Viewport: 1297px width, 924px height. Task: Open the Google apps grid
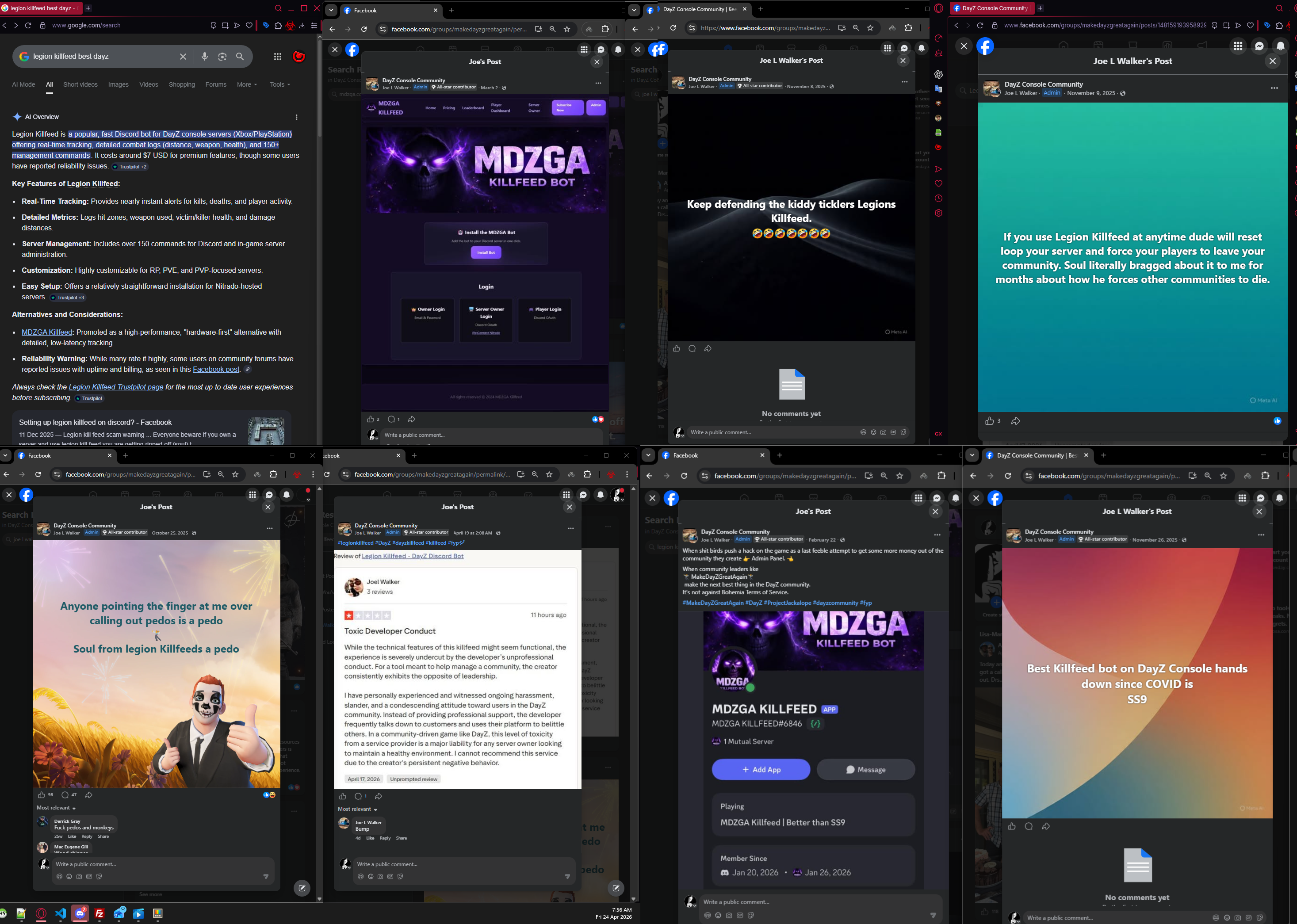point(278,56)
